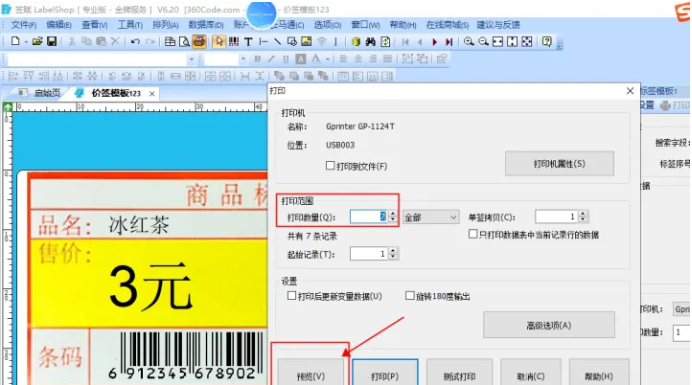
Task: Tick 打印后更新变量数据(U) checkbox
Action: pos(291,296)
